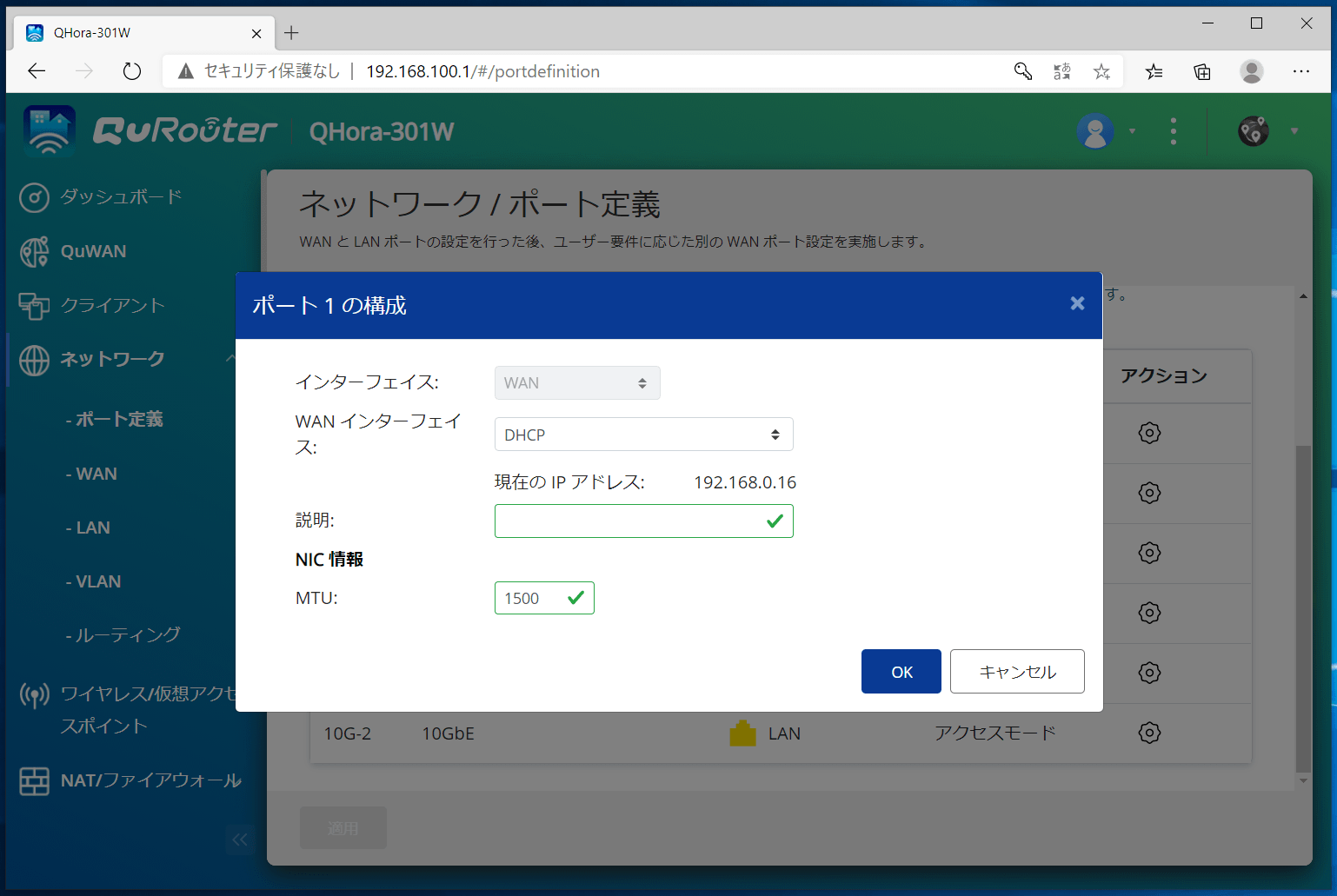The image size is (1337, 896).
Task: Click the wireless antenna icon
Action: click(34, 694)
